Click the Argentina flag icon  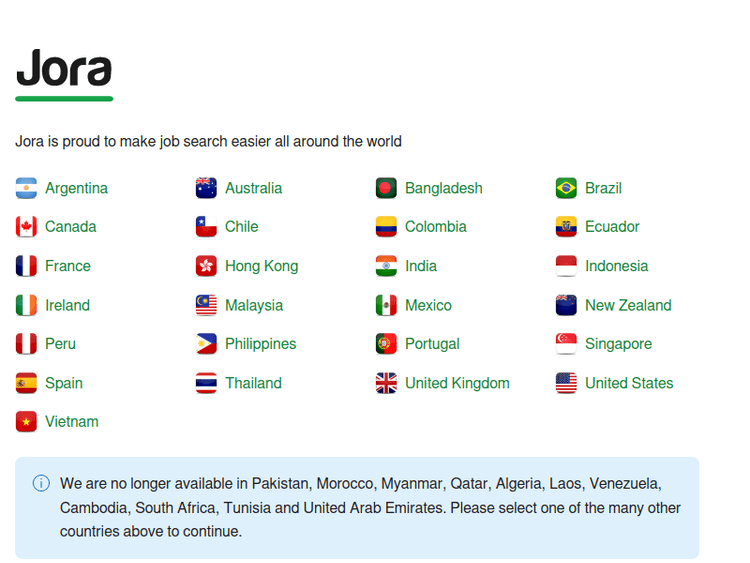point(26,188)
